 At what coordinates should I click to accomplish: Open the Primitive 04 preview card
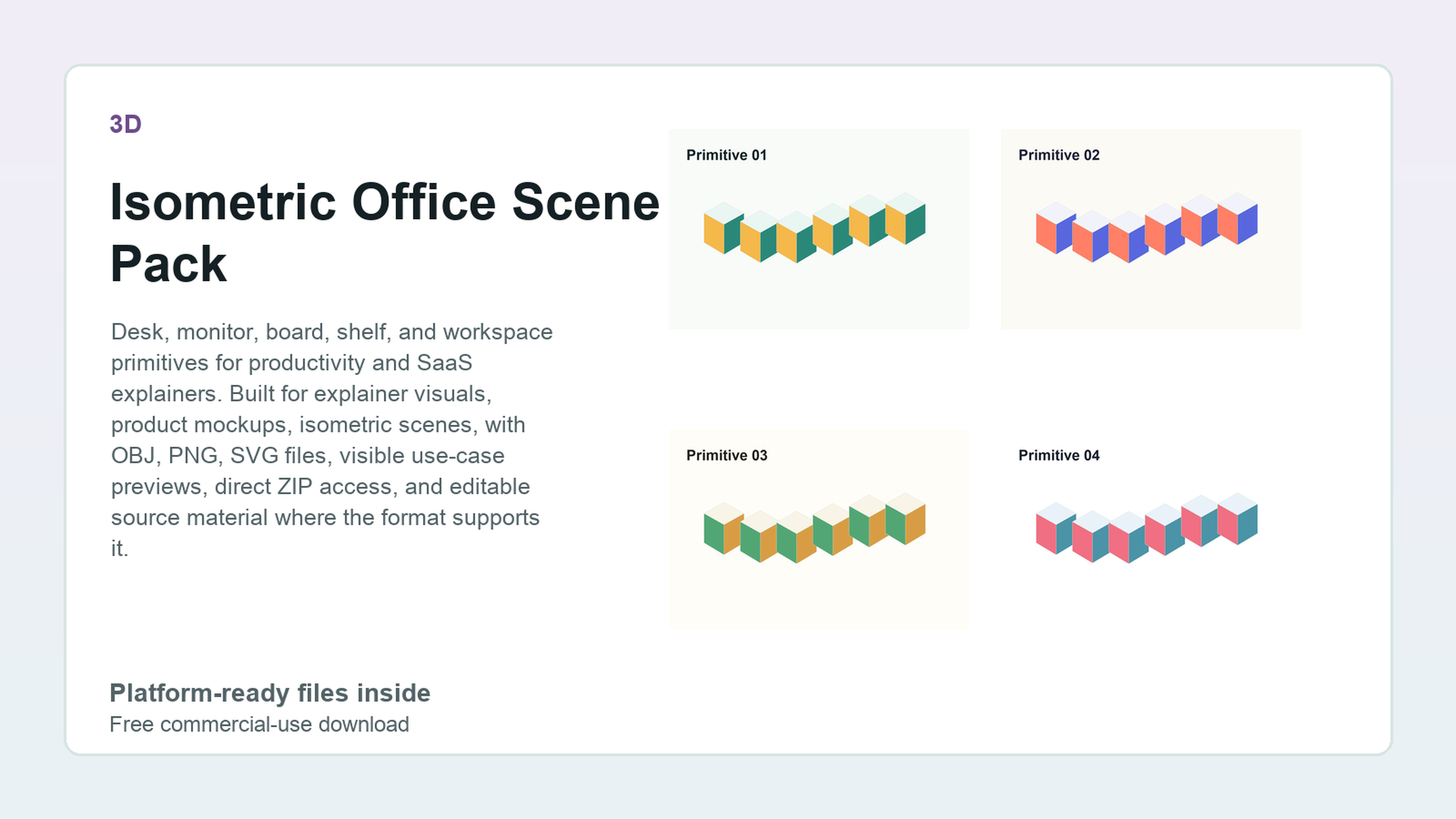1151,530
